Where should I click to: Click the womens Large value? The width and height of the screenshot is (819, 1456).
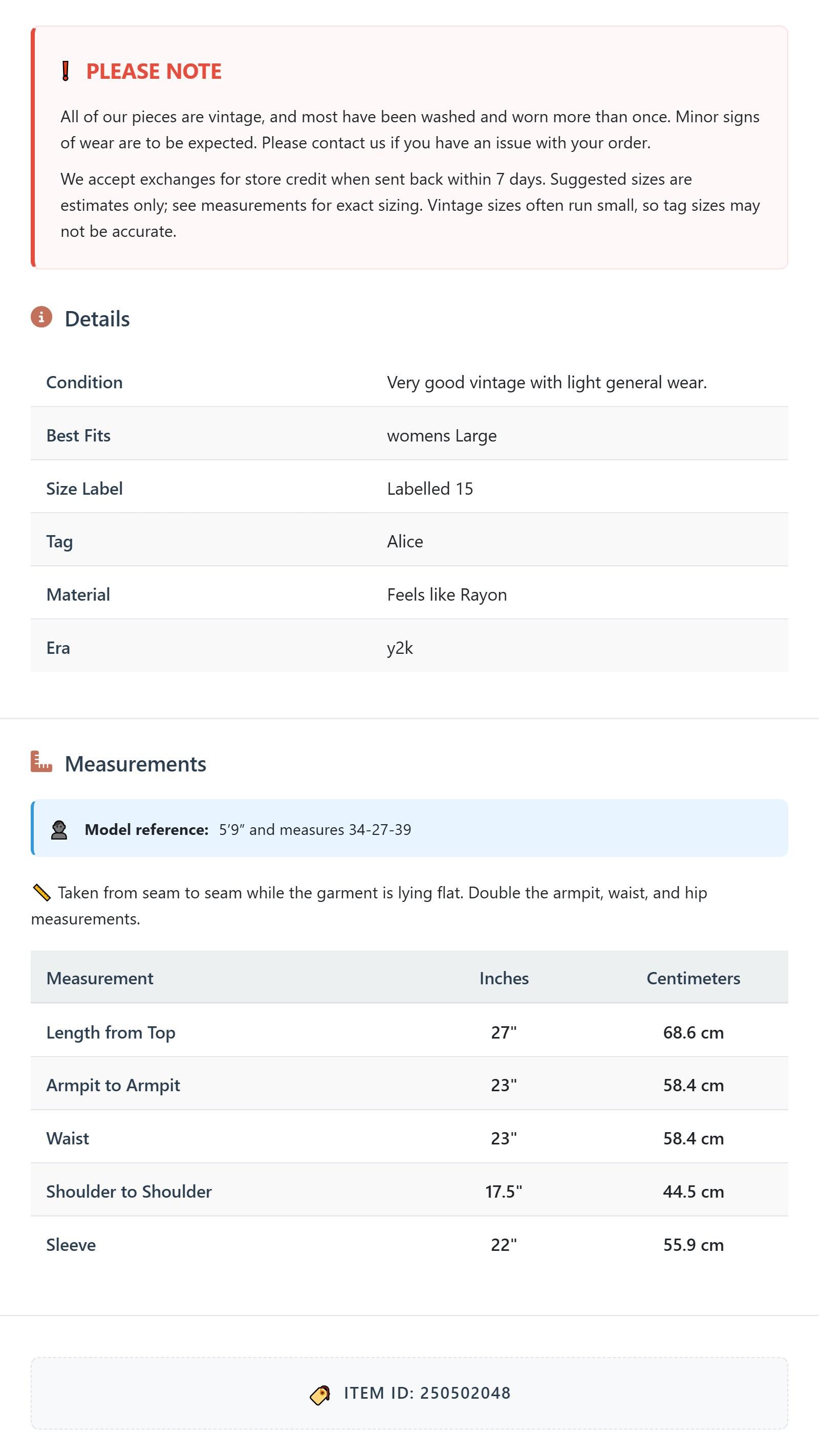click(442, 436)
